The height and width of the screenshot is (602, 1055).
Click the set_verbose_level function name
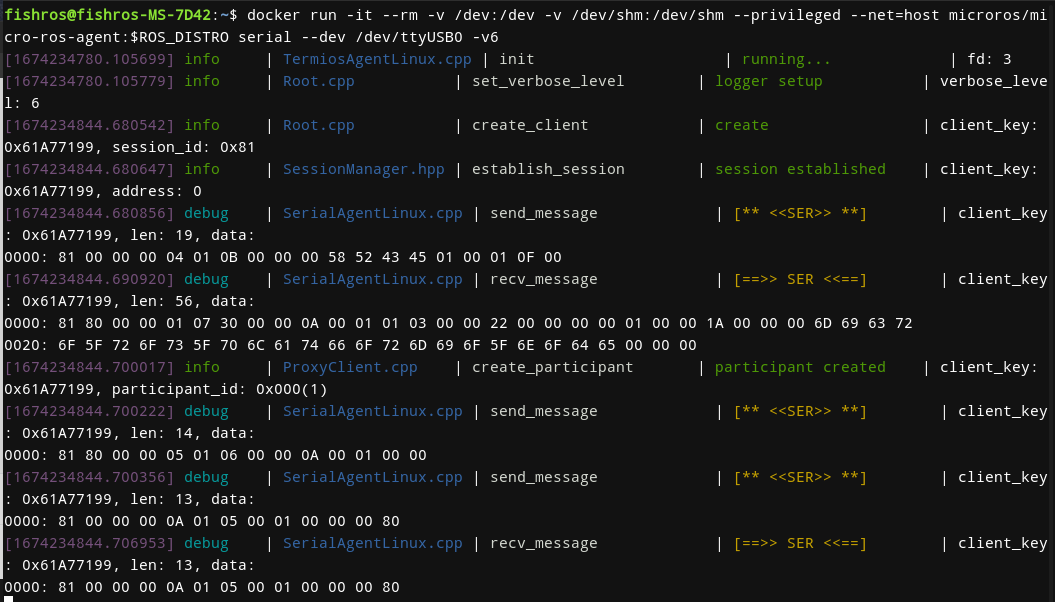pyautogui.click(x=548, y=81)
